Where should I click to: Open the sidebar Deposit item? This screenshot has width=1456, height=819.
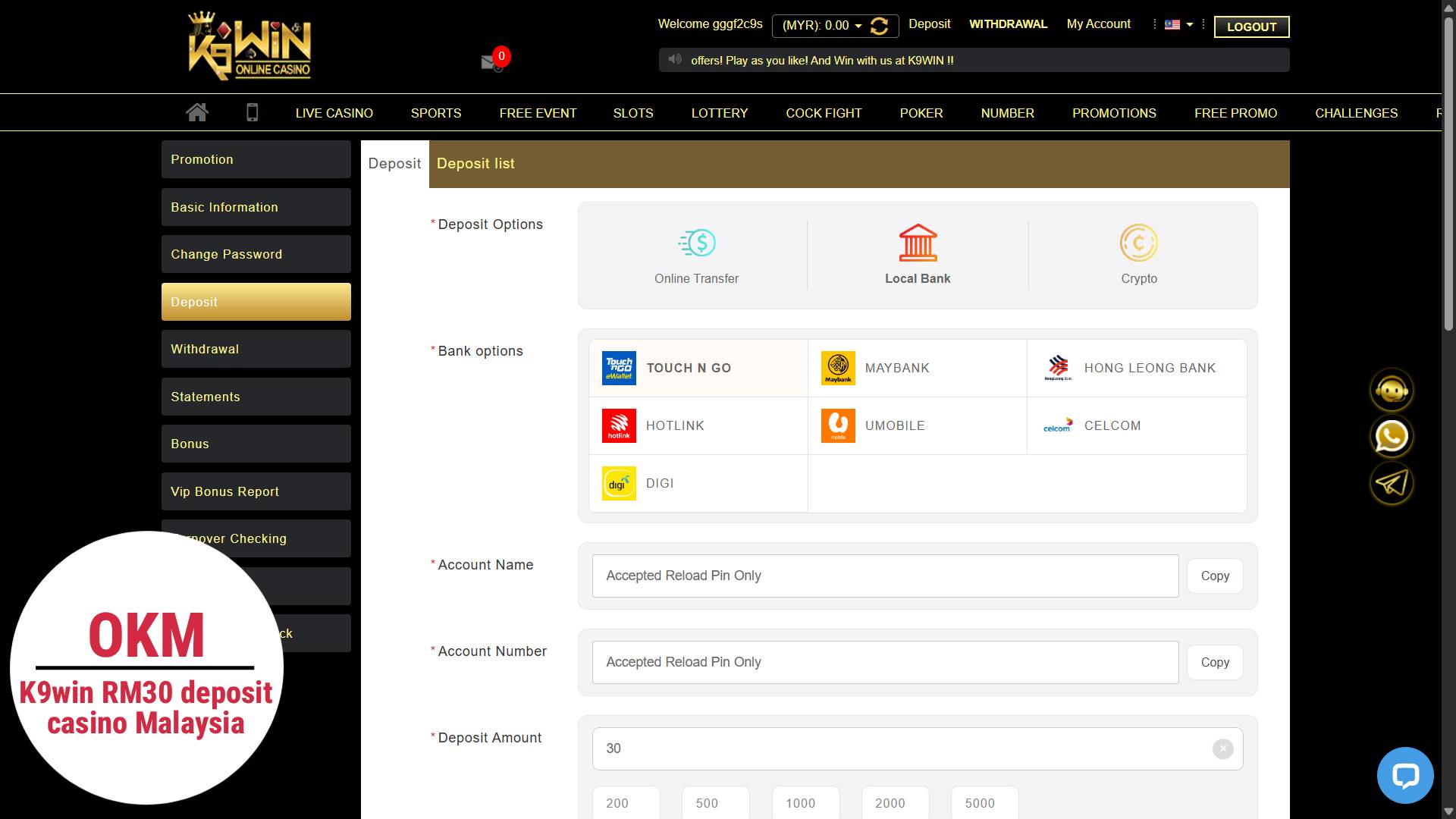(256, 302)
